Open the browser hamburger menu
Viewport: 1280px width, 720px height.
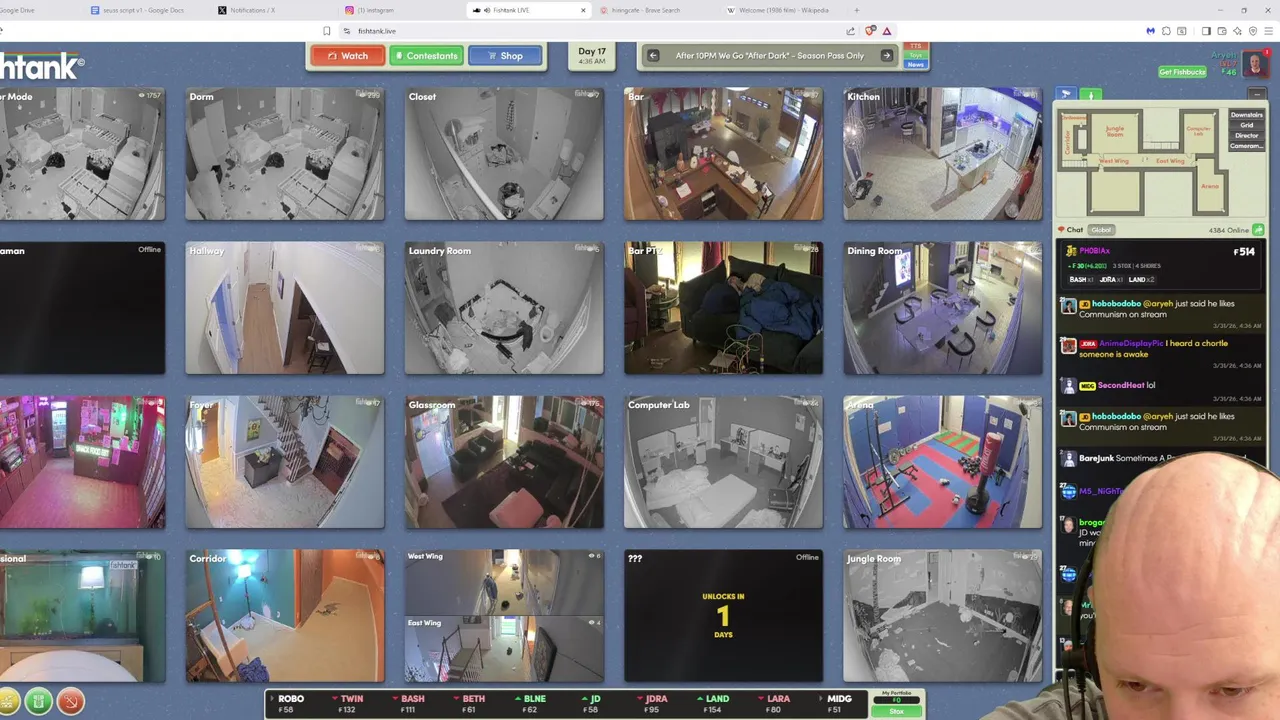(x=1269, y=31)
